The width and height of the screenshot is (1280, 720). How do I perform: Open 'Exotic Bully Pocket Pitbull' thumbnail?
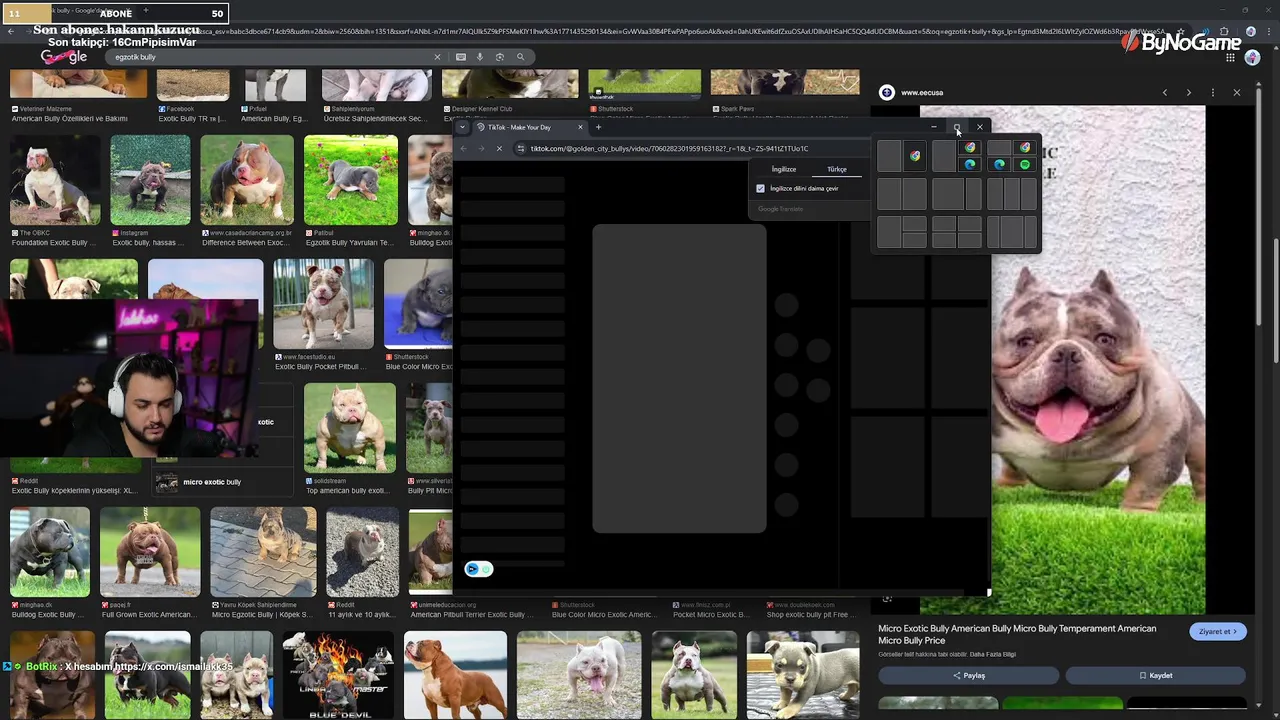click(322, 304)
